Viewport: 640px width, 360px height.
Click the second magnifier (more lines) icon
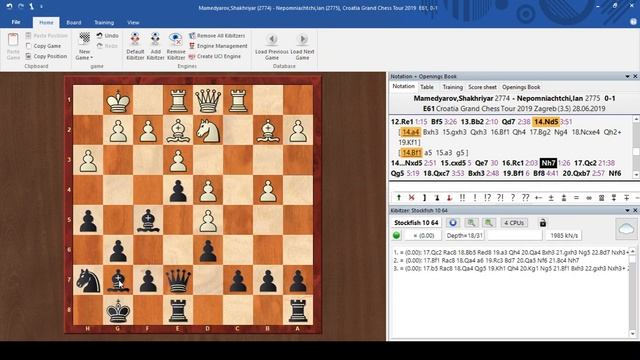[489, 223]
